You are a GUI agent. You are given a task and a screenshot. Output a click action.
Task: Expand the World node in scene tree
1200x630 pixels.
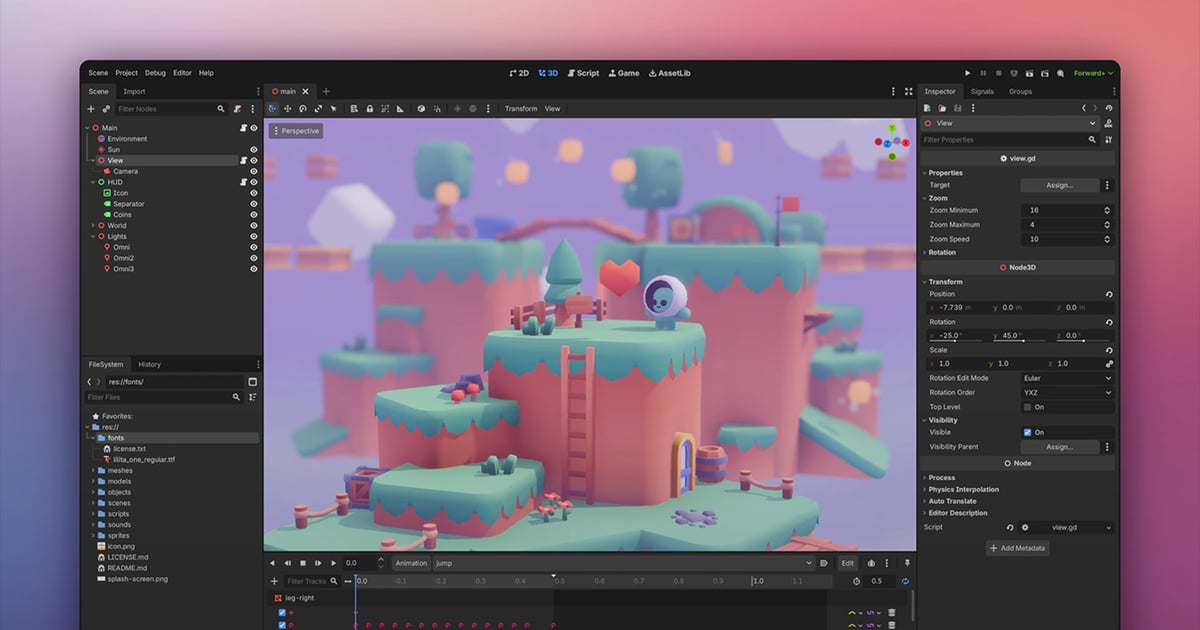coord(93,226)
